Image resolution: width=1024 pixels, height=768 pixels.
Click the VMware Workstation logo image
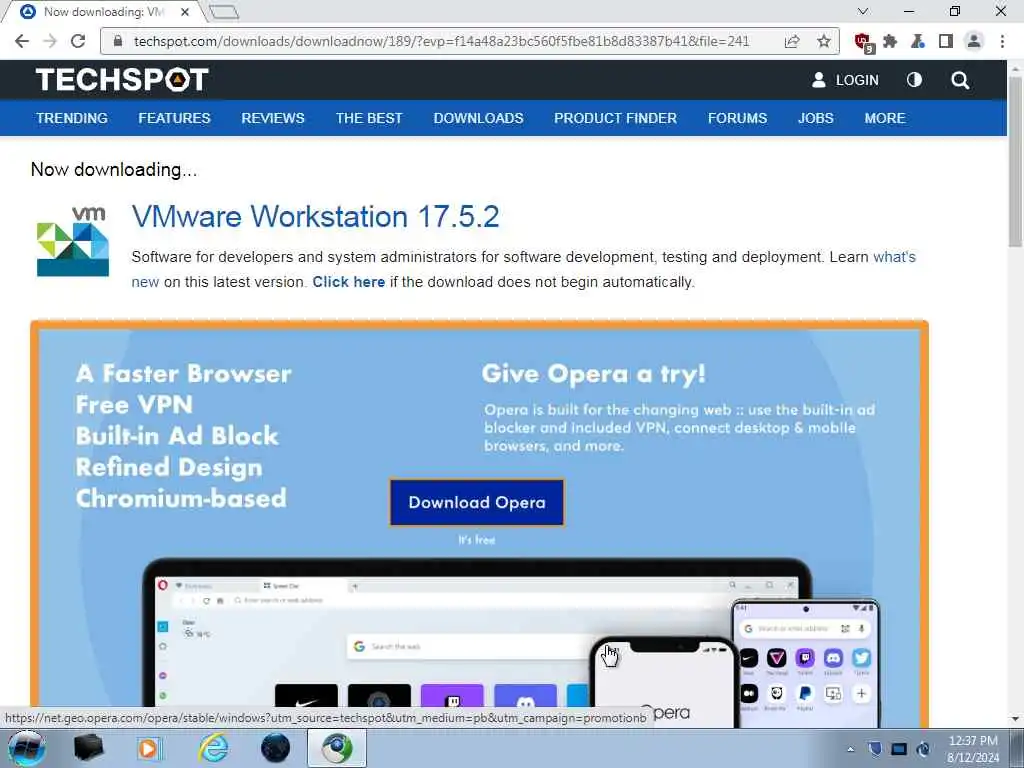coord(72,242)
